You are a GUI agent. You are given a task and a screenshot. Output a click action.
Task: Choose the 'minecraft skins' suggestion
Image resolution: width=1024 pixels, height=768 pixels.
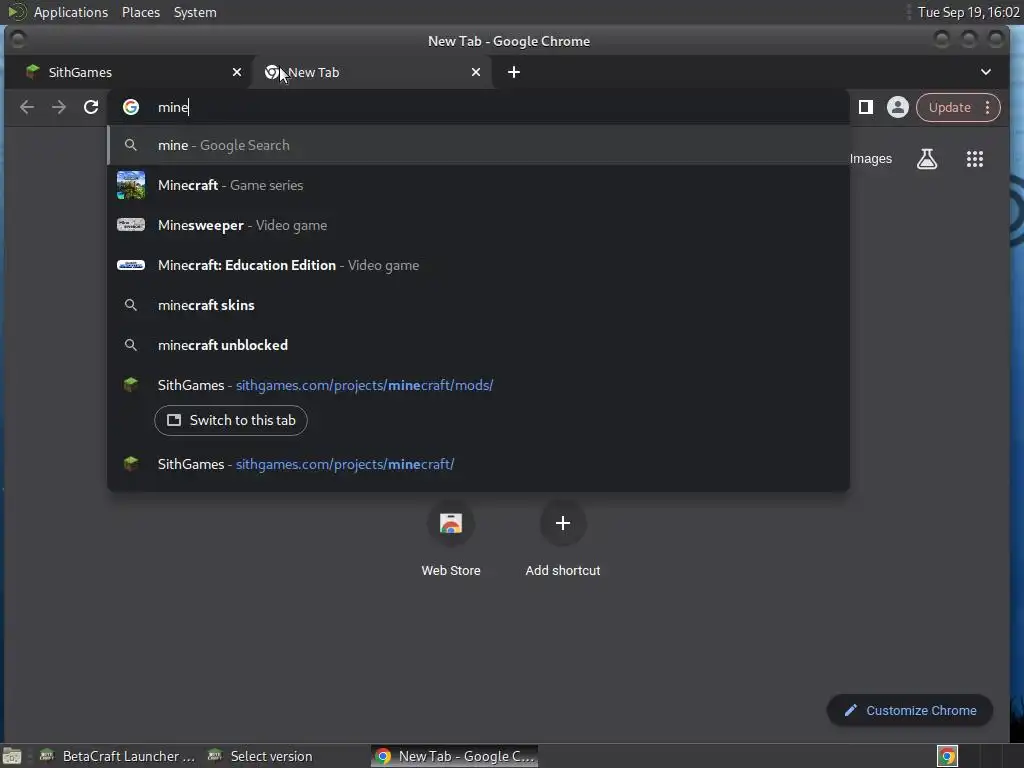[478, 305]
